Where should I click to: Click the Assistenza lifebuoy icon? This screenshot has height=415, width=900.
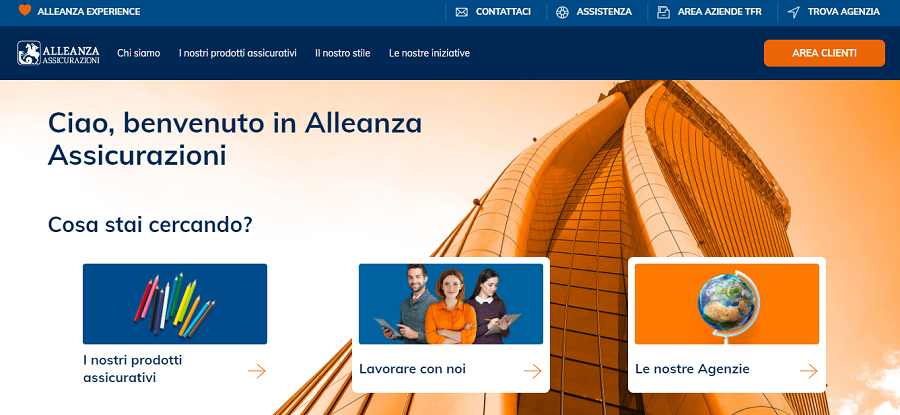point(562,12)
